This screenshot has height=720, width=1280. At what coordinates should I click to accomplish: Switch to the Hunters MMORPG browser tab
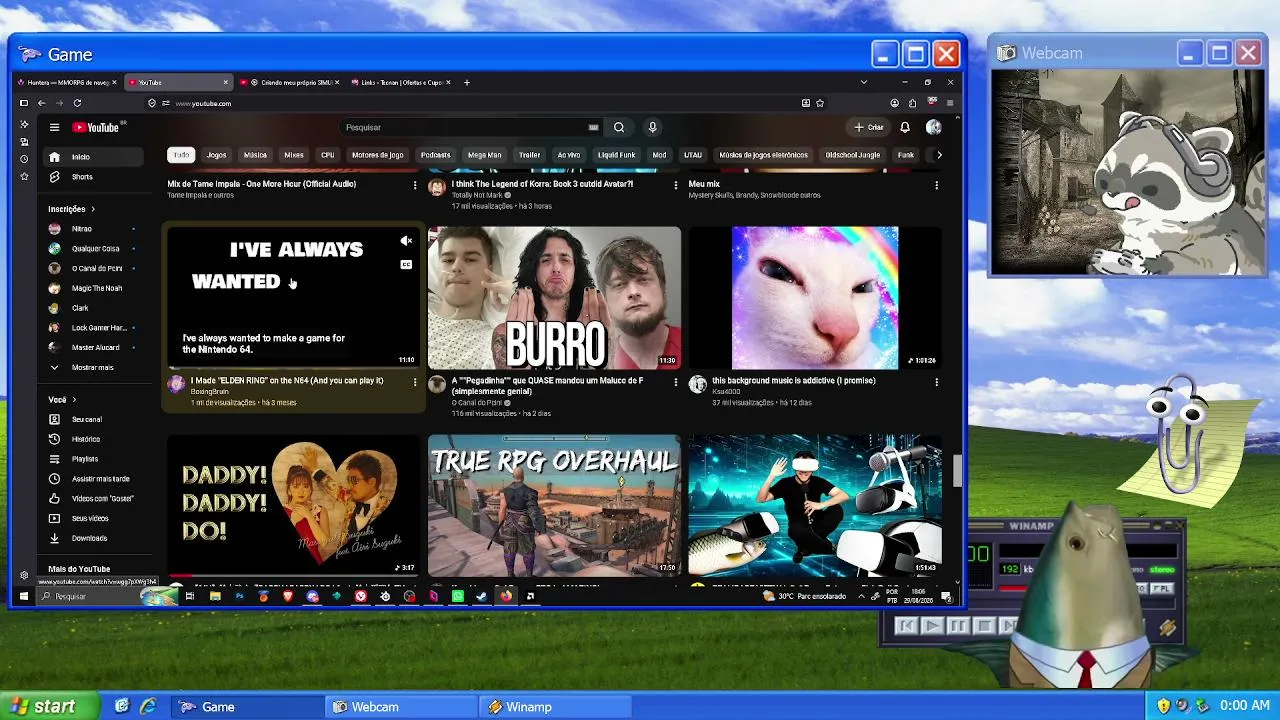pos(66,82)
